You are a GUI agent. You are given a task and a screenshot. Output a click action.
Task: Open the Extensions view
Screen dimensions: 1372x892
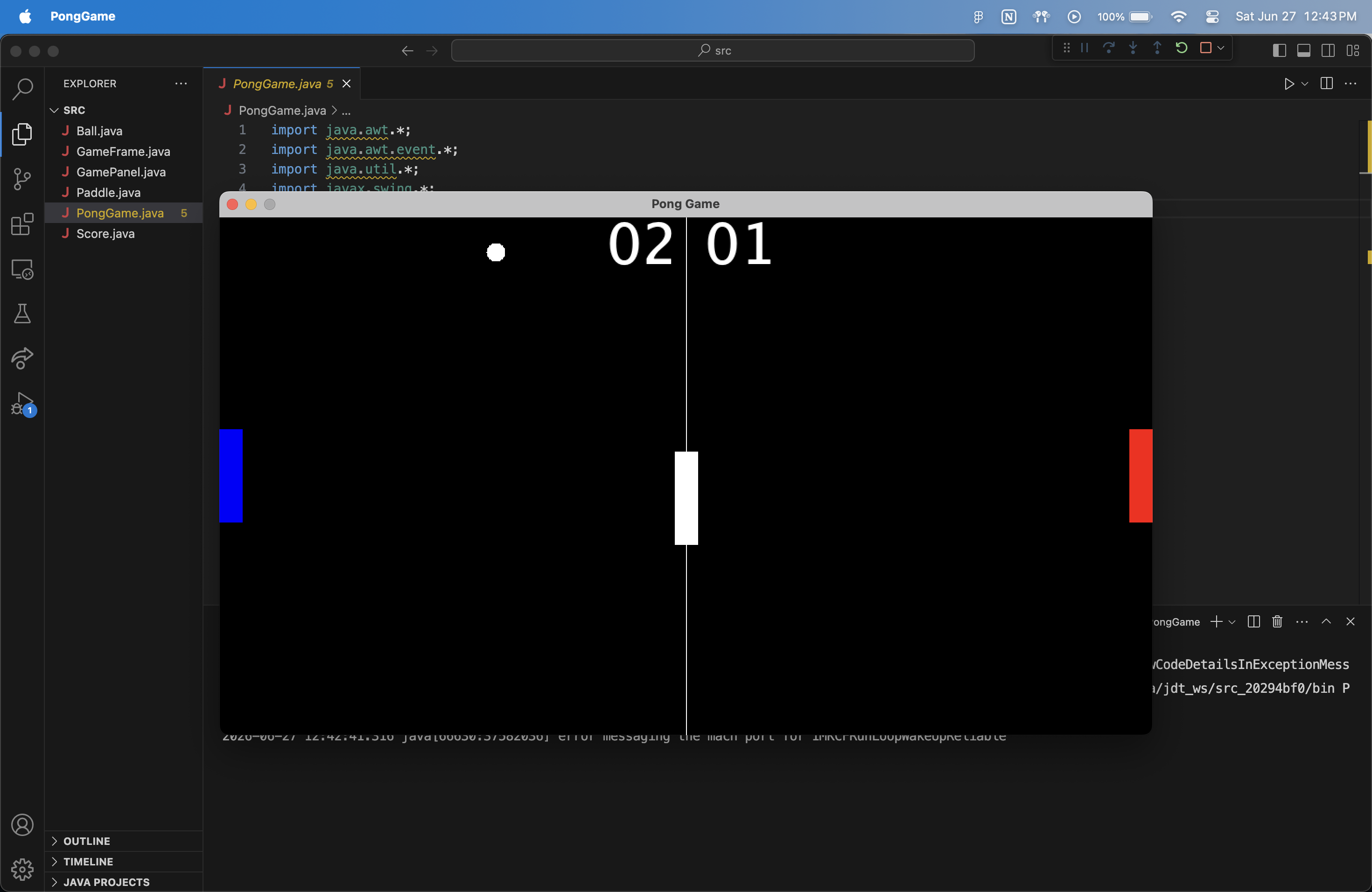pos(22,224)
